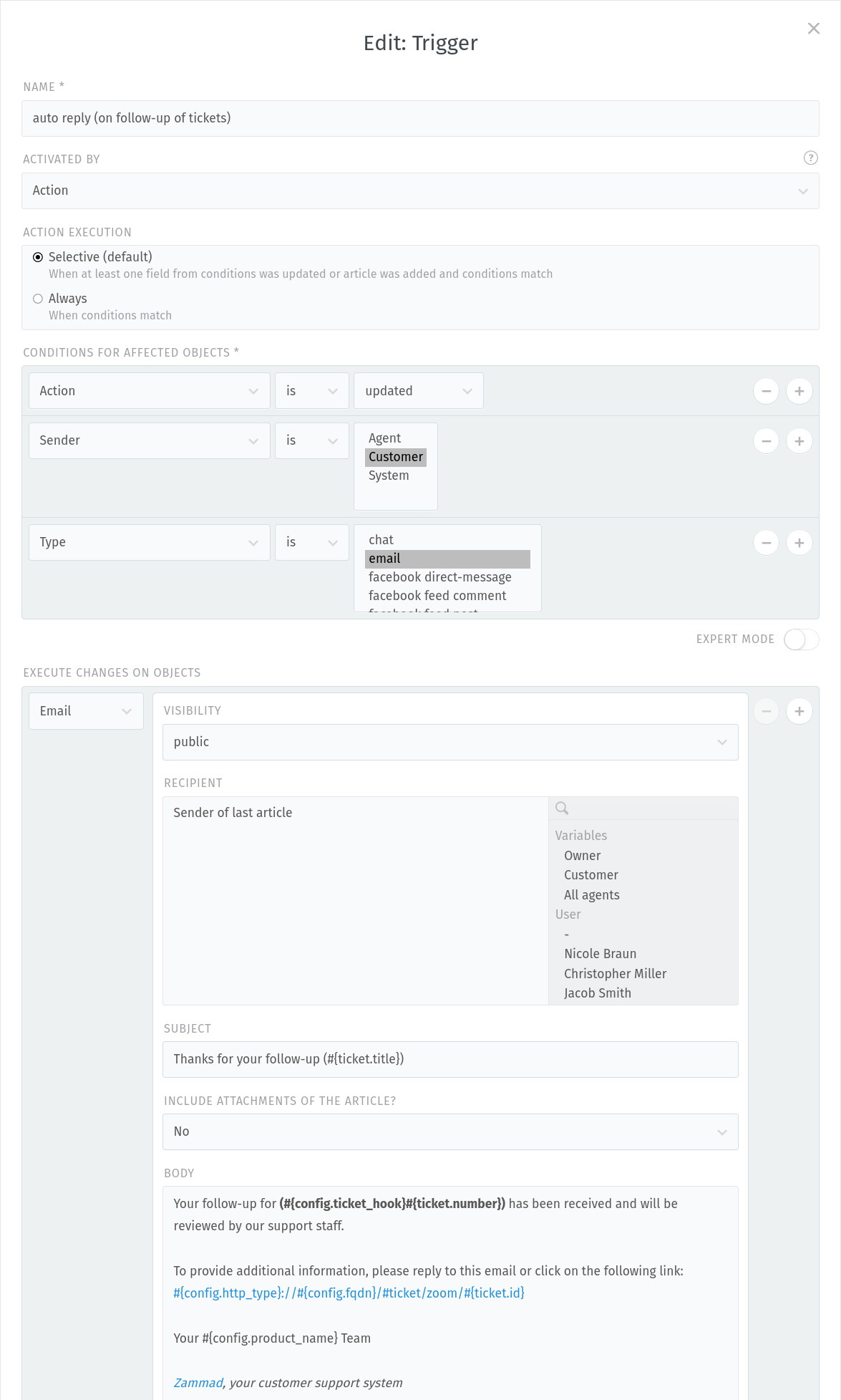Screen dimensions: 841x1400
Task: Click the Name input field
Action: coord(420,118)
